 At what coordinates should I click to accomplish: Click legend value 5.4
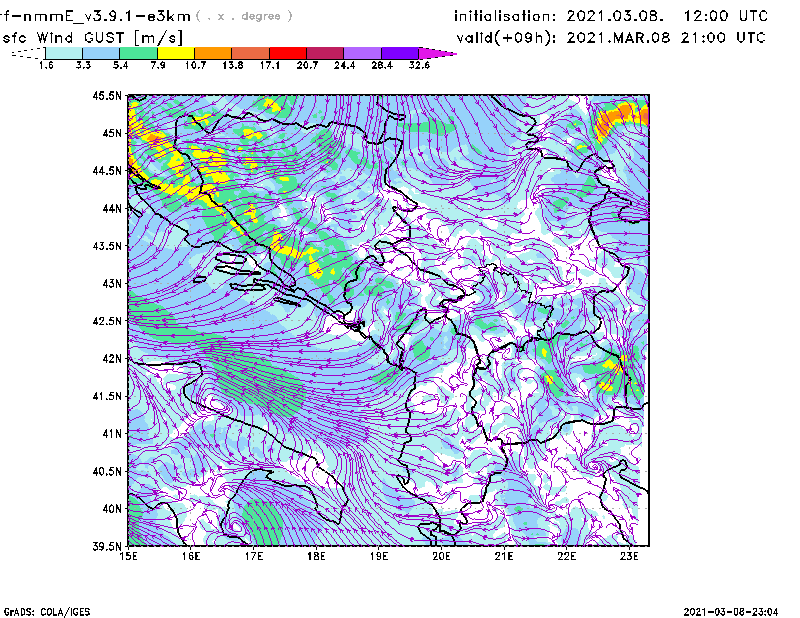(120, 65)
